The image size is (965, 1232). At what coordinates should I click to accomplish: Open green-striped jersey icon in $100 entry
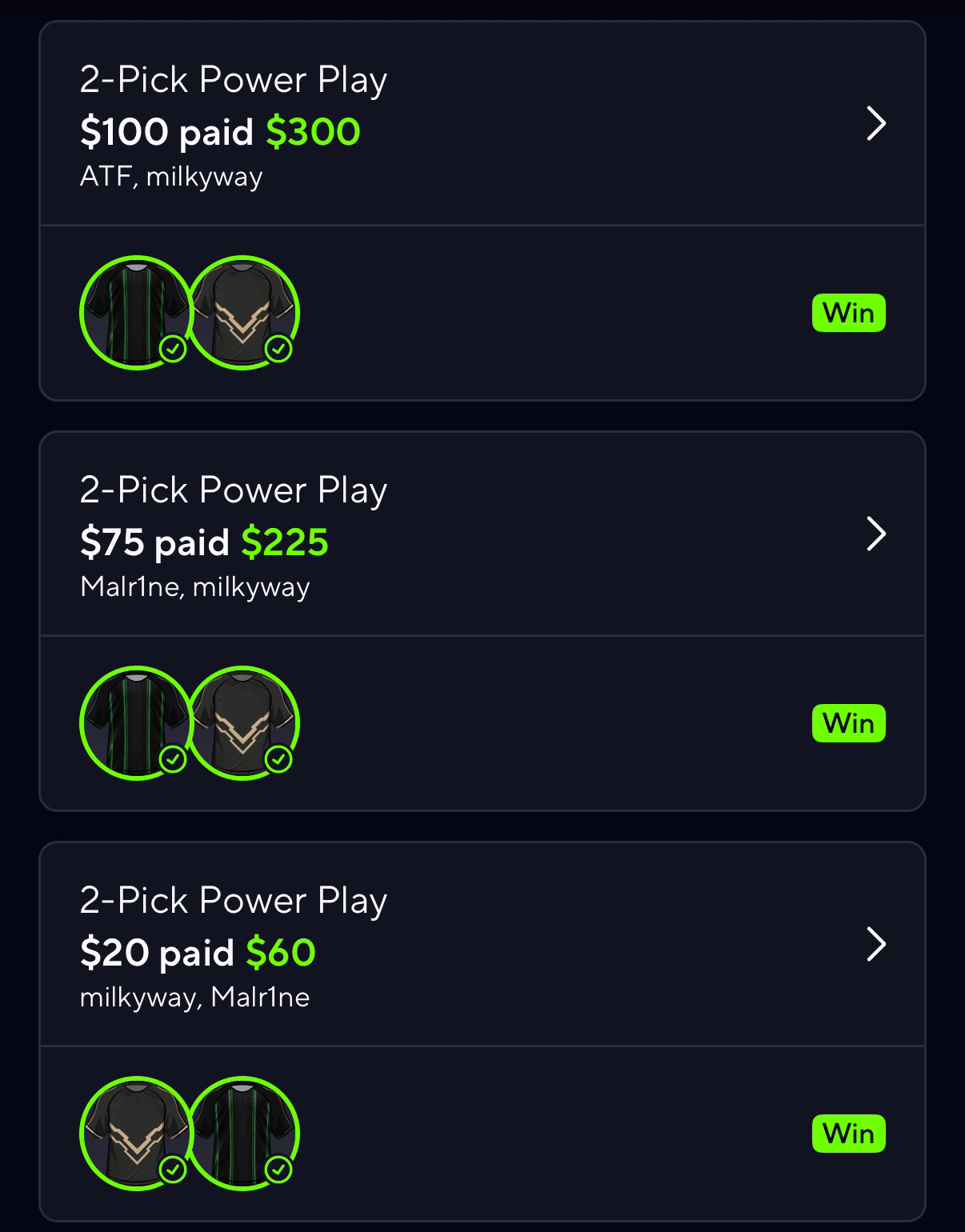(134, 312)
